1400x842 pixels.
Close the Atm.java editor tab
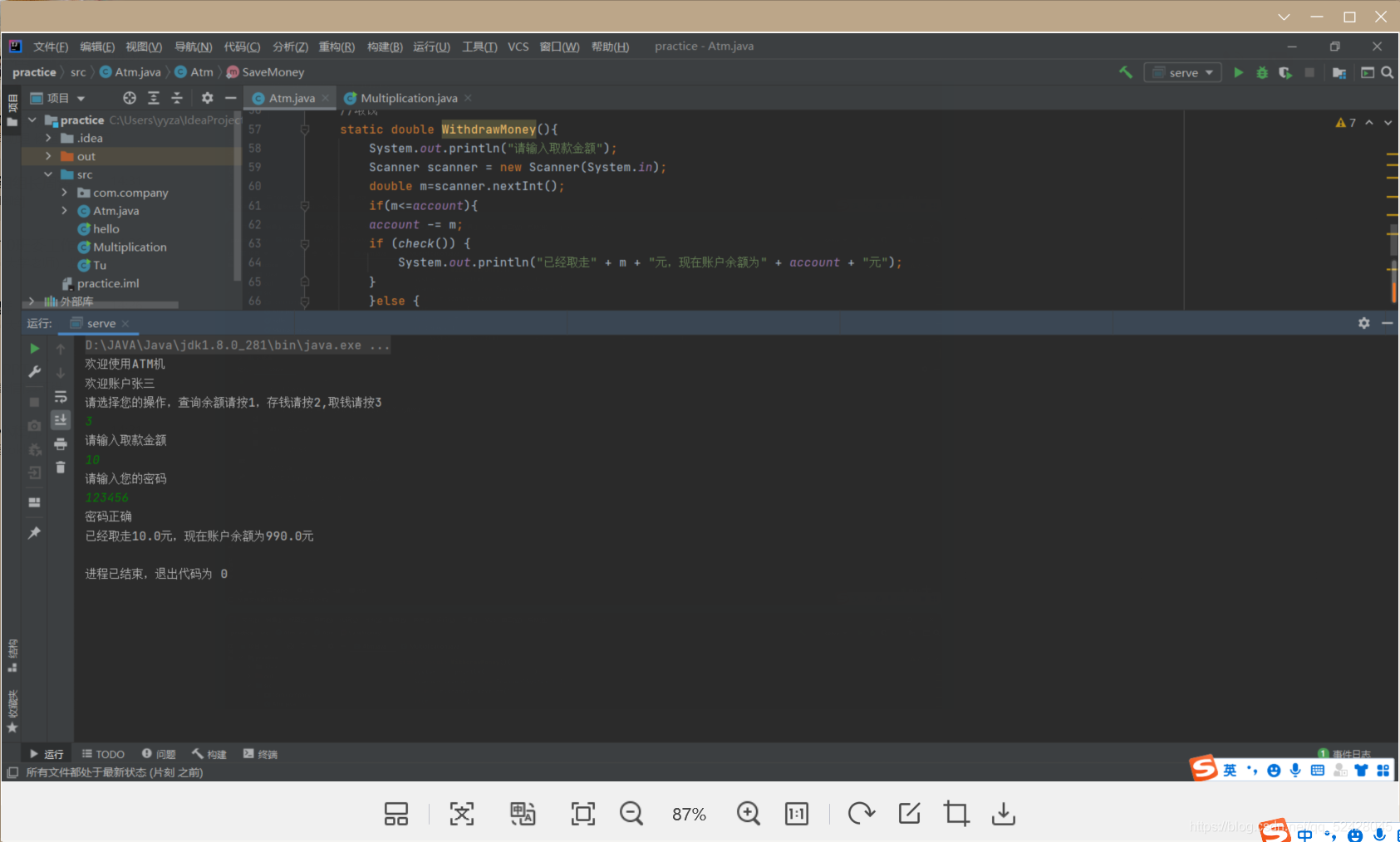point(326,98)
